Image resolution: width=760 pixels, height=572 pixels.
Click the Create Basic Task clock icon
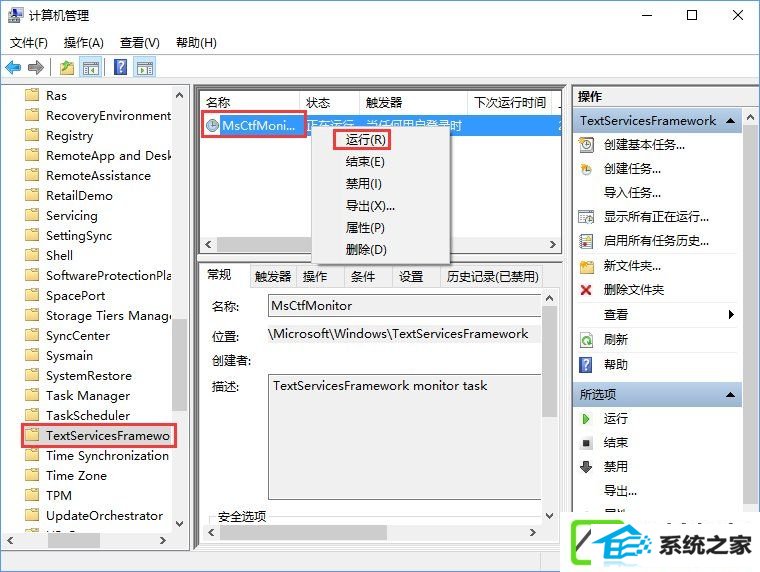(586, 144)
